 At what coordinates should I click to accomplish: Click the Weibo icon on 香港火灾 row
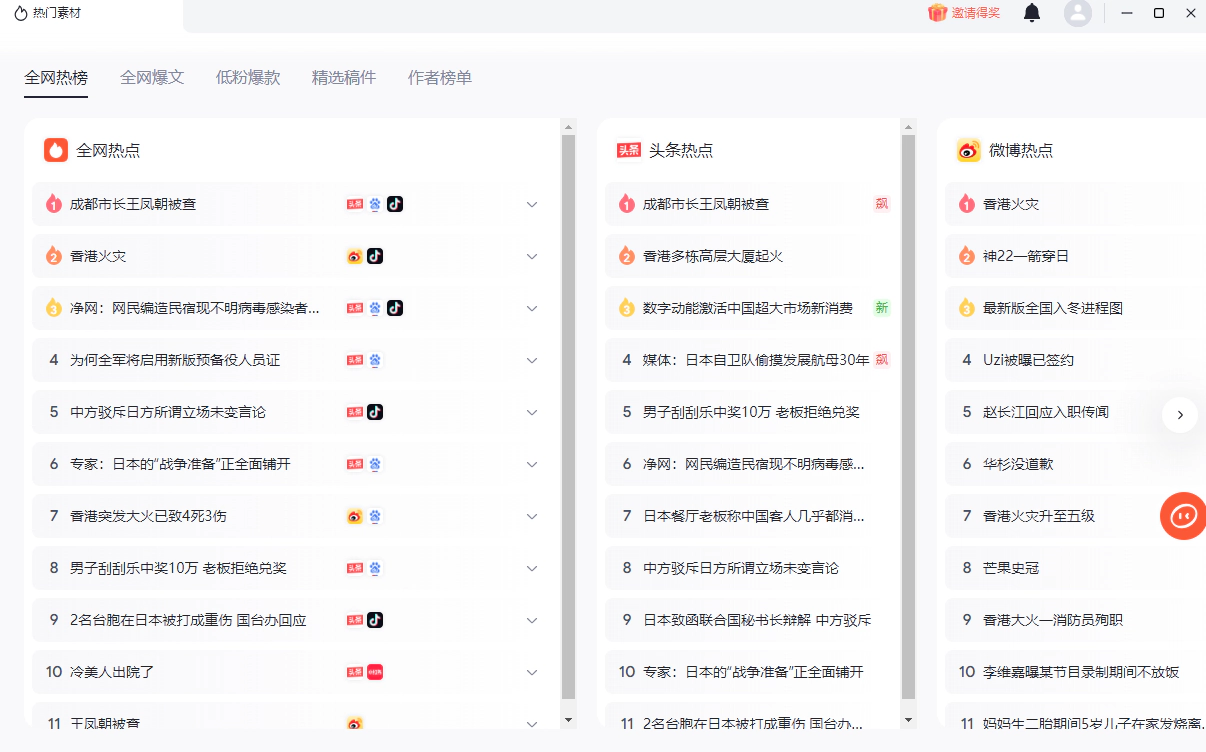[355, 256]
